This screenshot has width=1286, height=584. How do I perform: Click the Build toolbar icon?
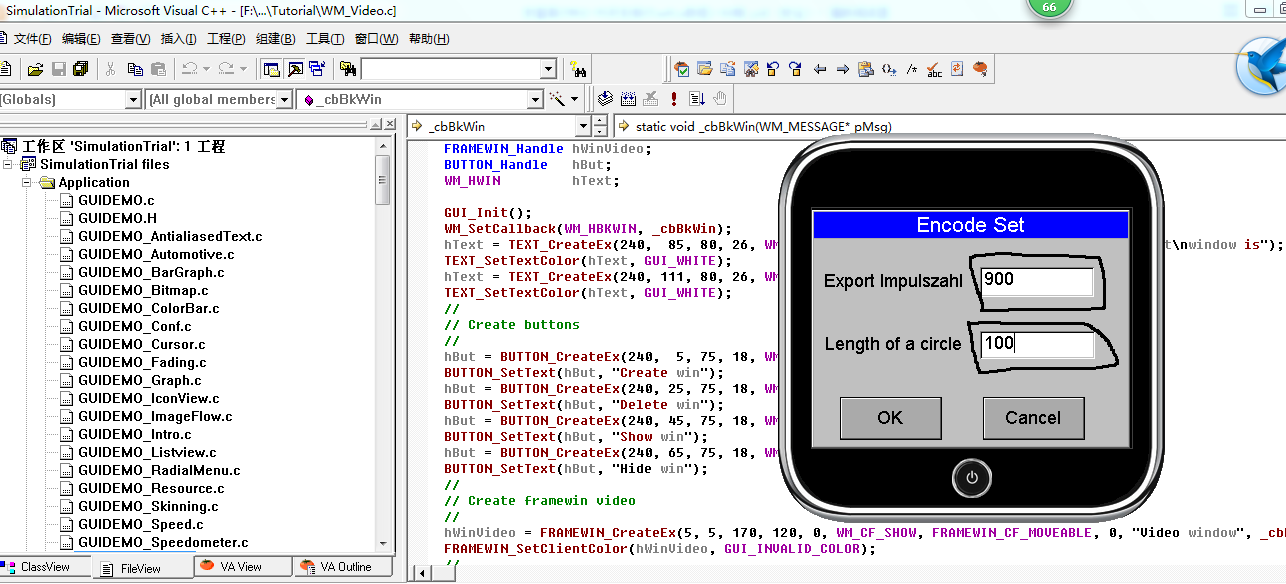(x=628, y=98)
